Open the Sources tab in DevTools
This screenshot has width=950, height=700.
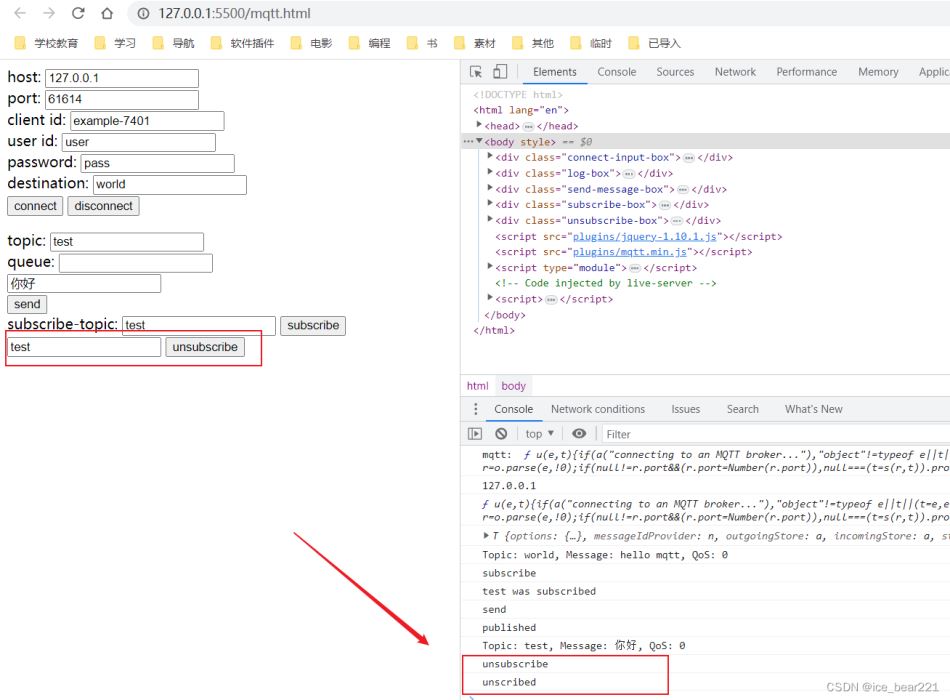675,72
